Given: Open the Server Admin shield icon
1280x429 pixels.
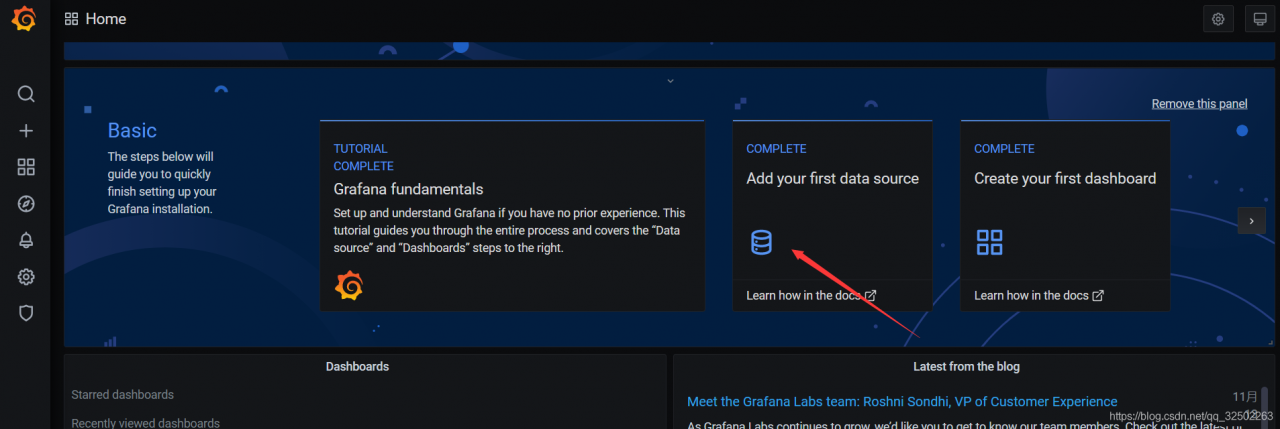Looking at the screenshot, I should tap(26, 313).
